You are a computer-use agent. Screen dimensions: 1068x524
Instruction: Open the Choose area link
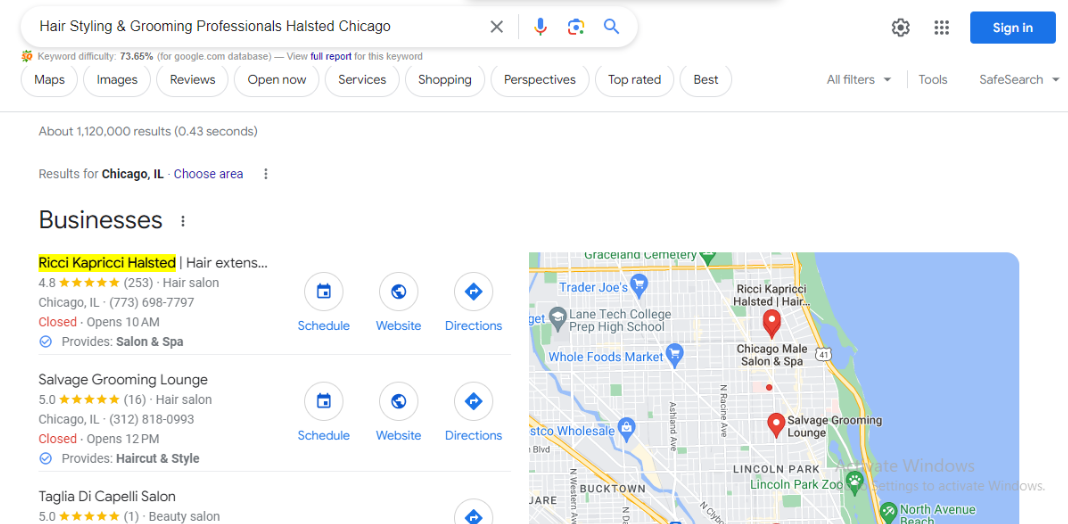(x=208, y=174)
